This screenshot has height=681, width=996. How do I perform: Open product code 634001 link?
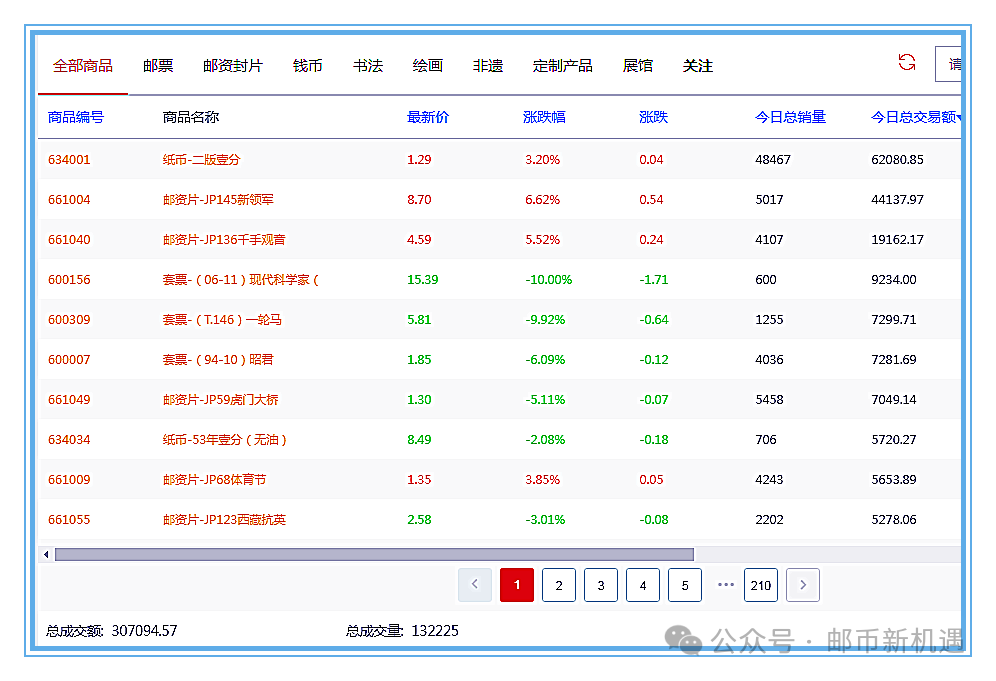pos(69,160)
